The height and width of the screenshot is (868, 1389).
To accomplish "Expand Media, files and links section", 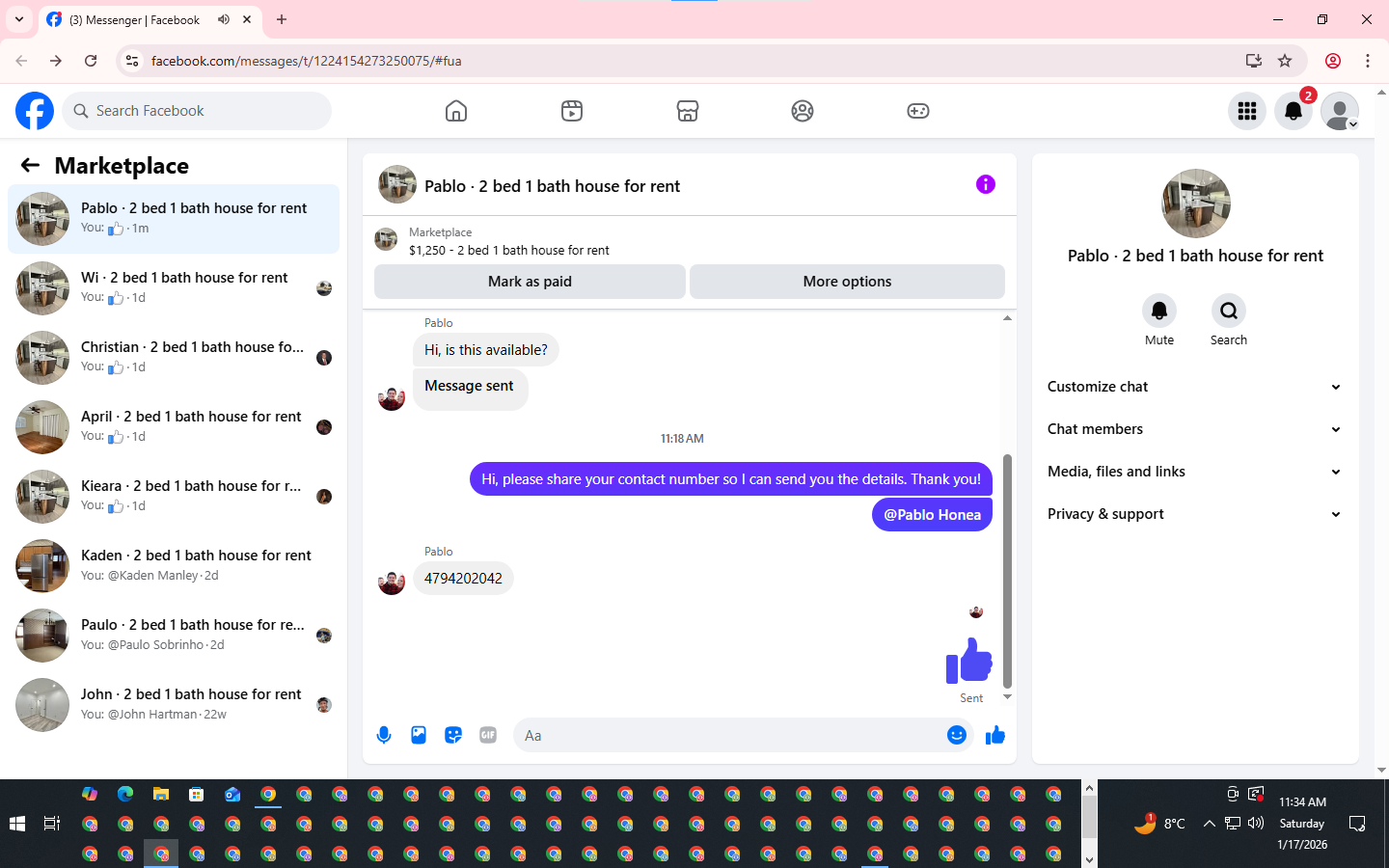I will 1195,472.
